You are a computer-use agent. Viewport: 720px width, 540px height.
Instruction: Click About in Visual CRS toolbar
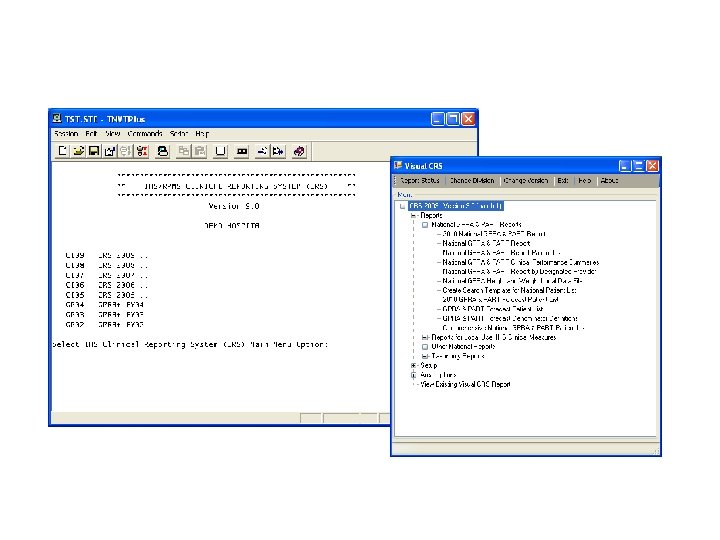coord(609,180)
